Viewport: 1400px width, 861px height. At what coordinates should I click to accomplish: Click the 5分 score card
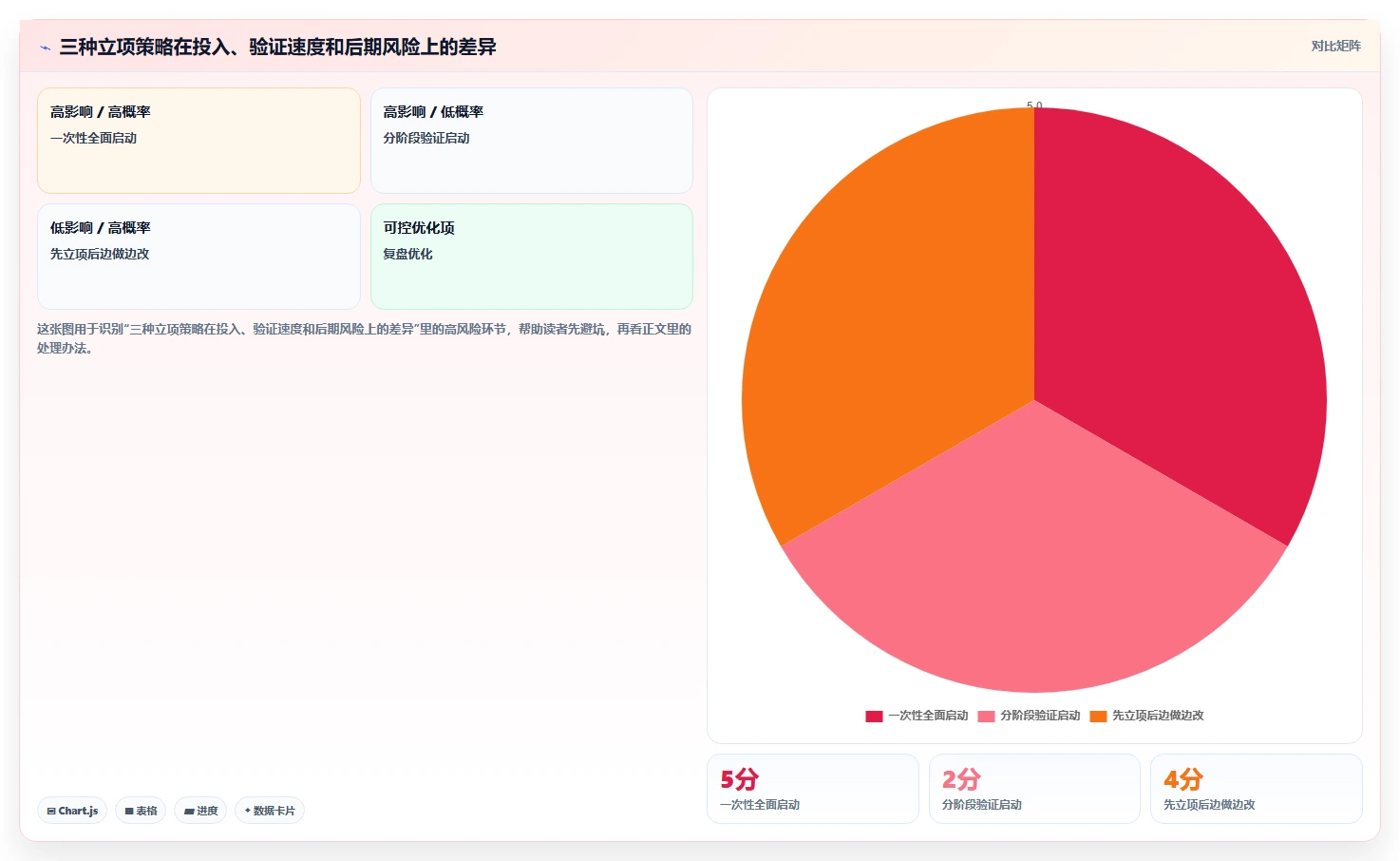(x=813, y=789)
